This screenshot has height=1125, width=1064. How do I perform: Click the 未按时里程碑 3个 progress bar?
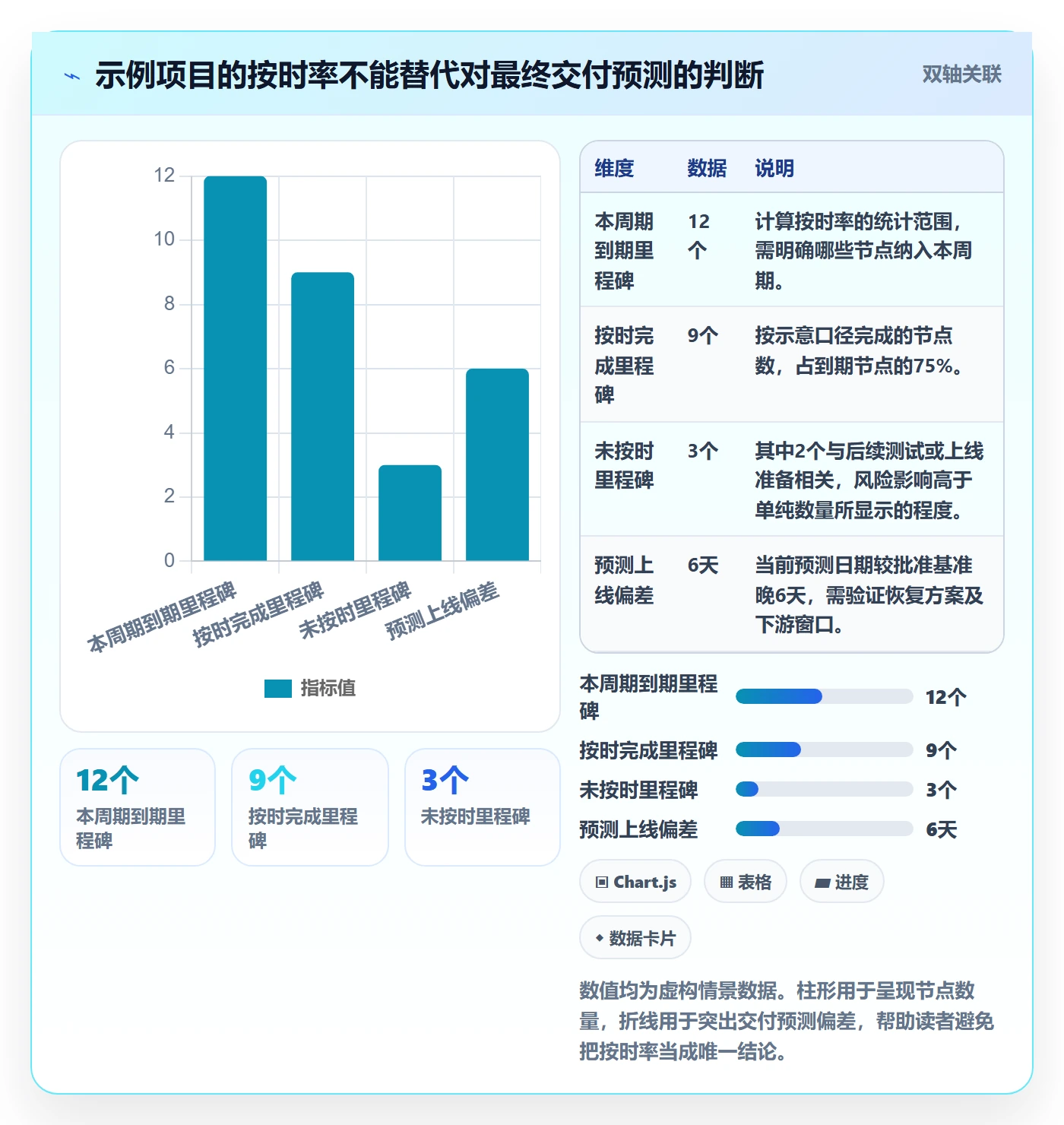[824, 789]
